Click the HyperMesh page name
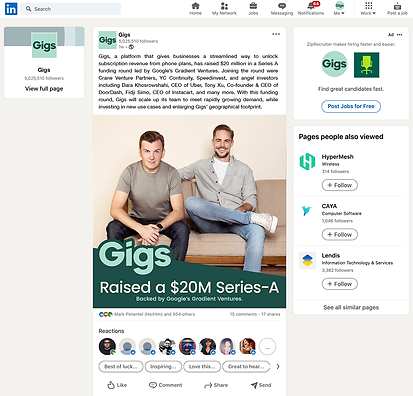The width and height of the screenshot is (413, 396). pyautogui.click(x=337, y=157)
